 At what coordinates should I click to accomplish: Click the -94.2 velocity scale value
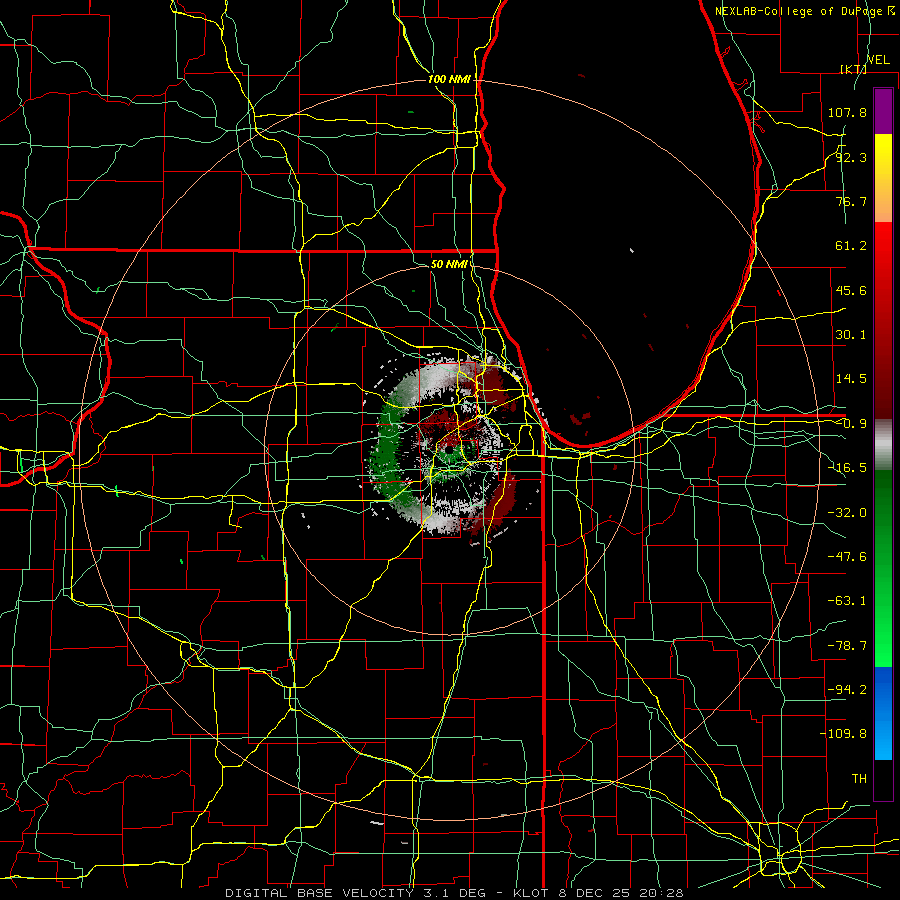[x=847, y=690]
